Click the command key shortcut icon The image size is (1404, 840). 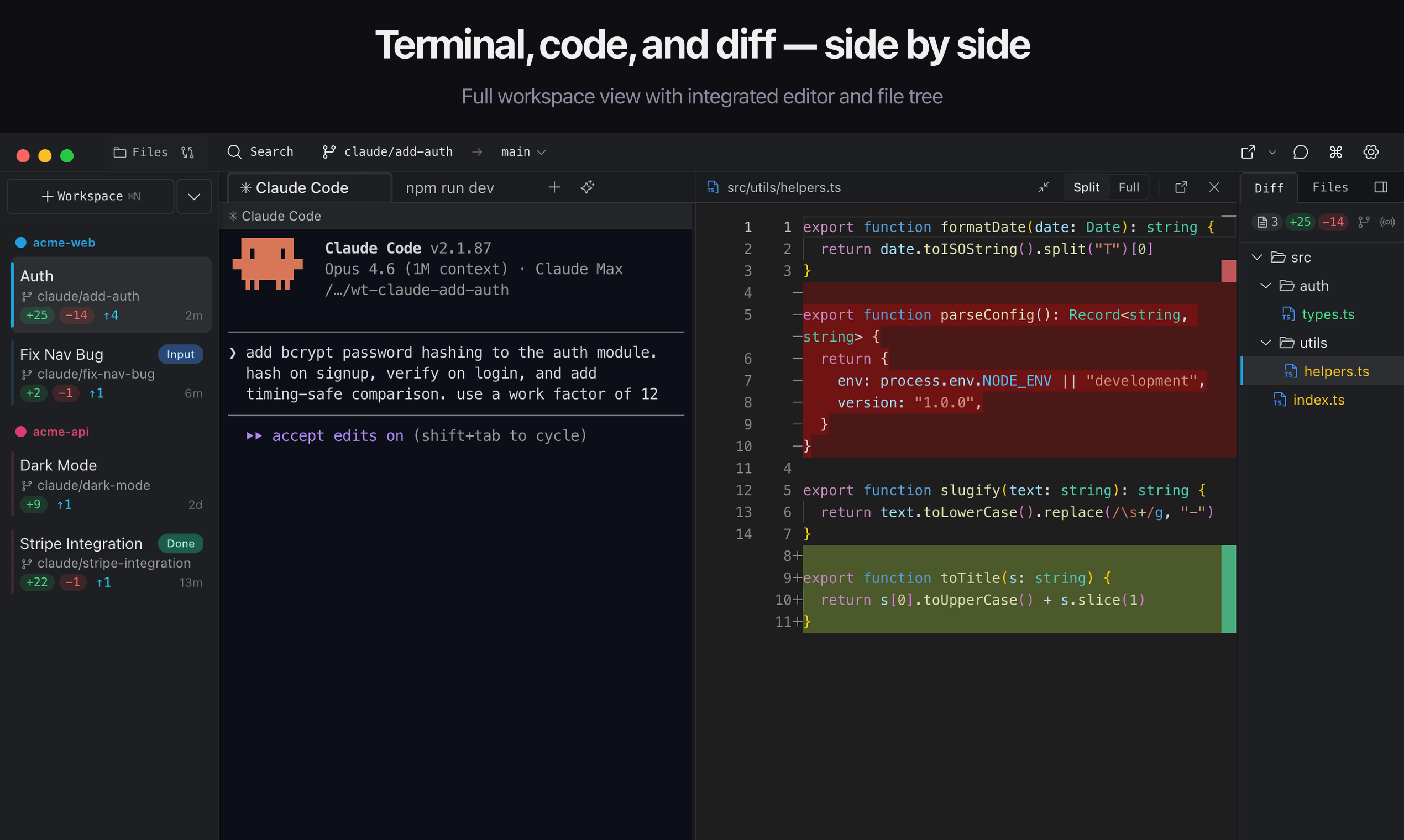1335,153
